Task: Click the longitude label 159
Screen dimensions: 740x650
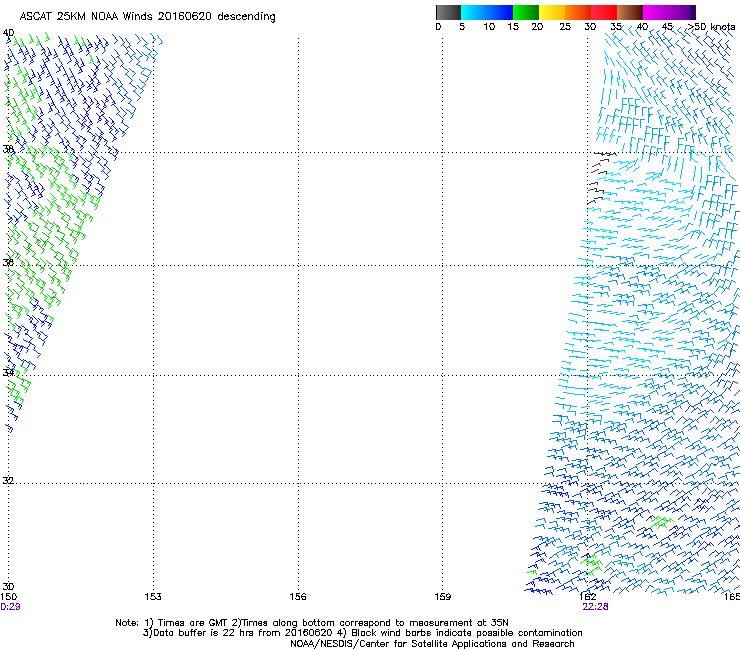Action: click(x=443, y=597)
